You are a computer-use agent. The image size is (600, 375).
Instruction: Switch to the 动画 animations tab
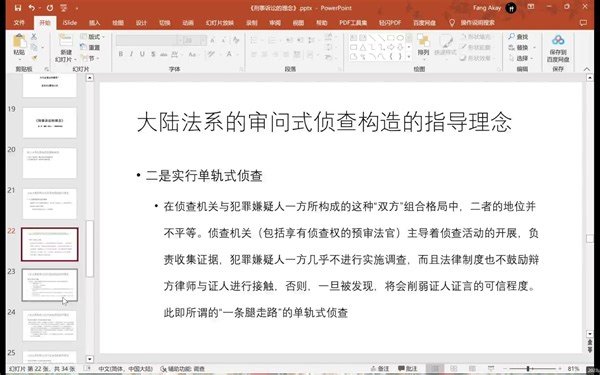(x=188, y=23)
